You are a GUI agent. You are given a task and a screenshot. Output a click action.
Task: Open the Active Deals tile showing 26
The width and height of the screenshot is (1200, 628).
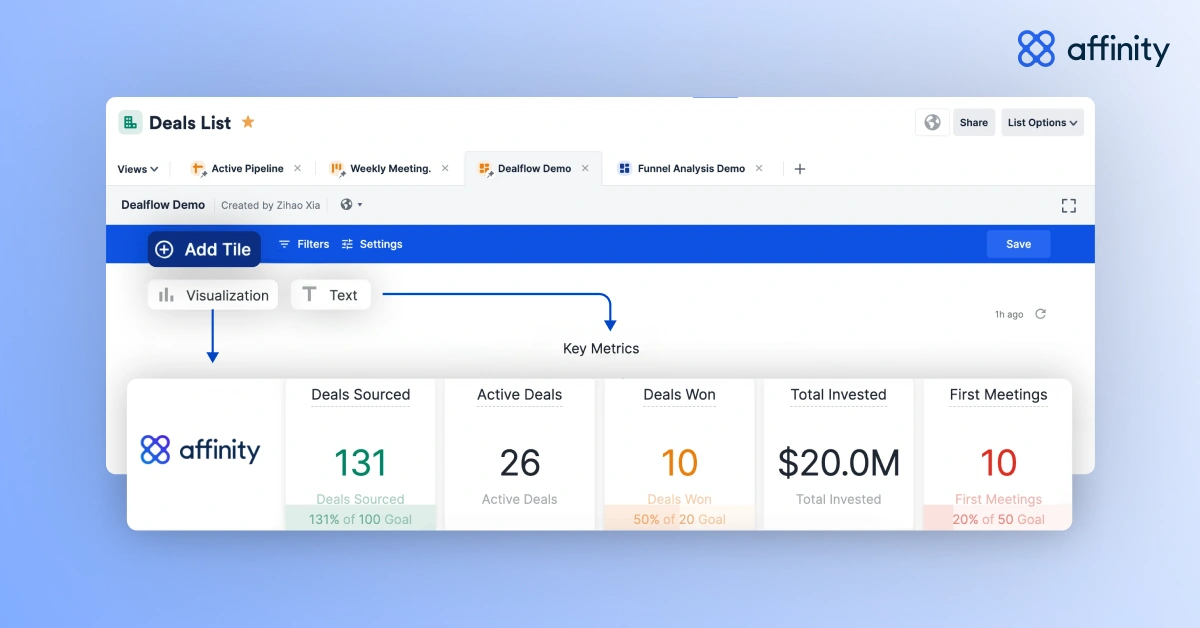point(520,454)
